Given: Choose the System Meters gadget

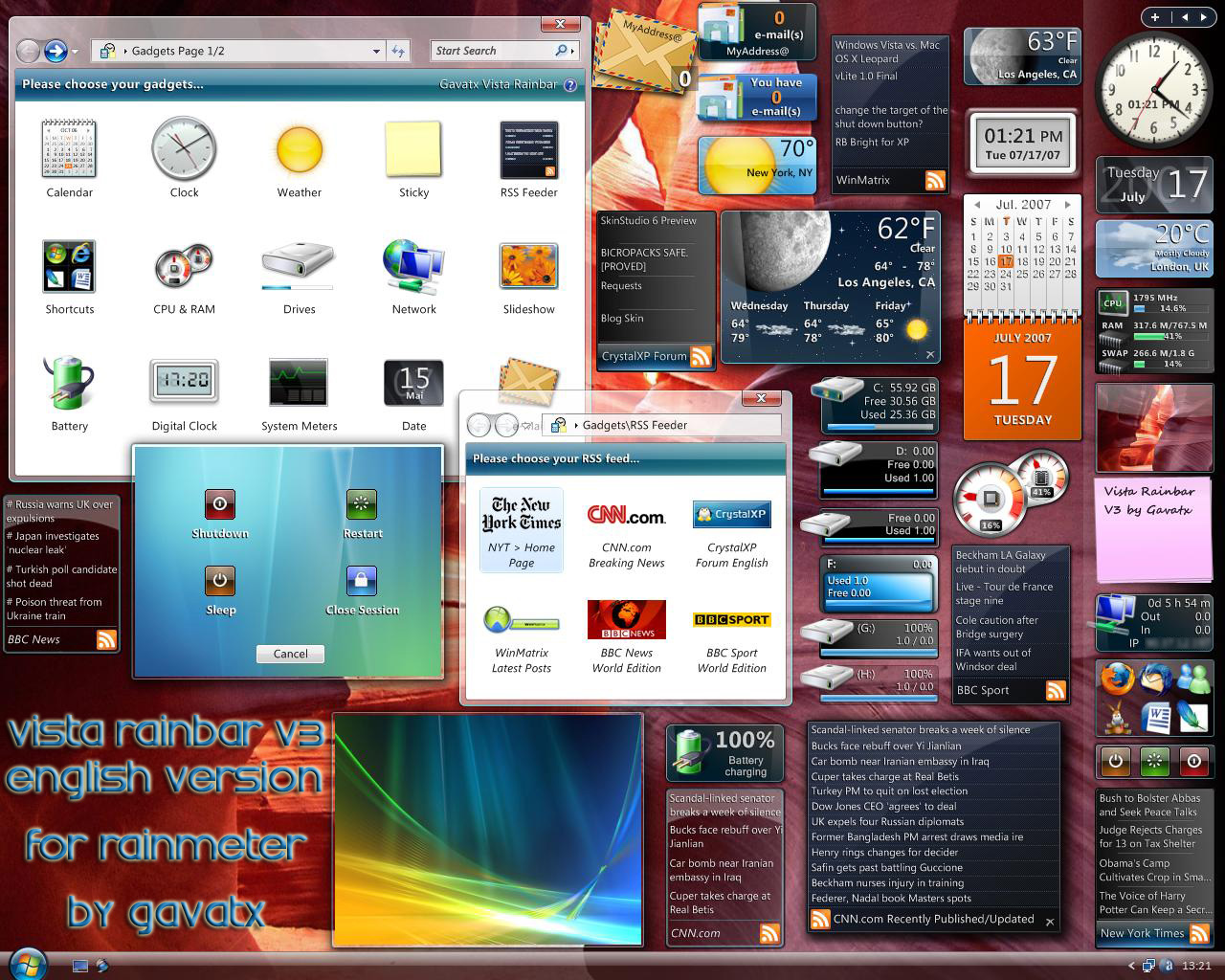Looking at the screenshot, I should [299, 382].
